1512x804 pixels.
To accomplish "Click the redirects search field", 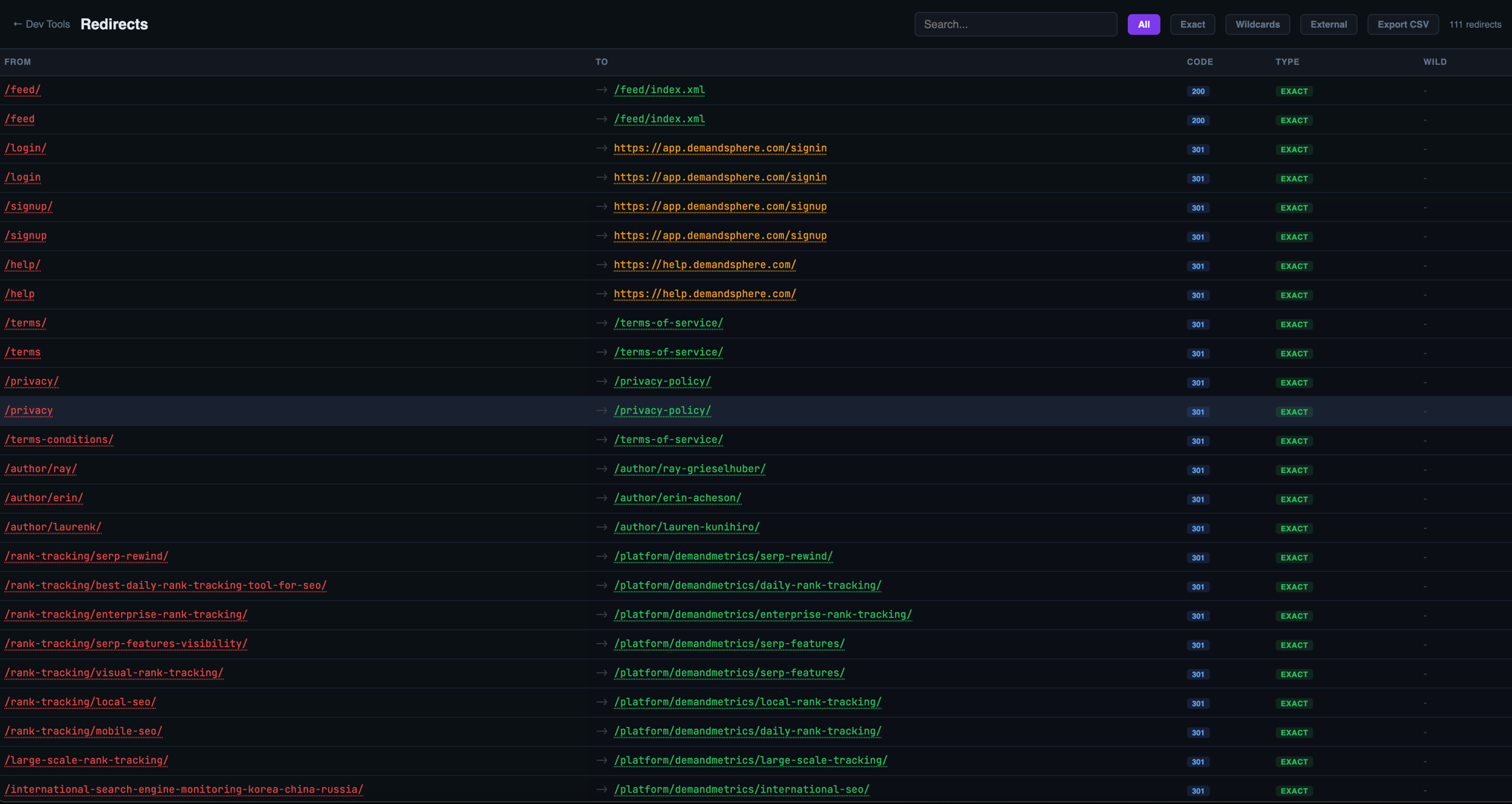I will point(1015,24).
